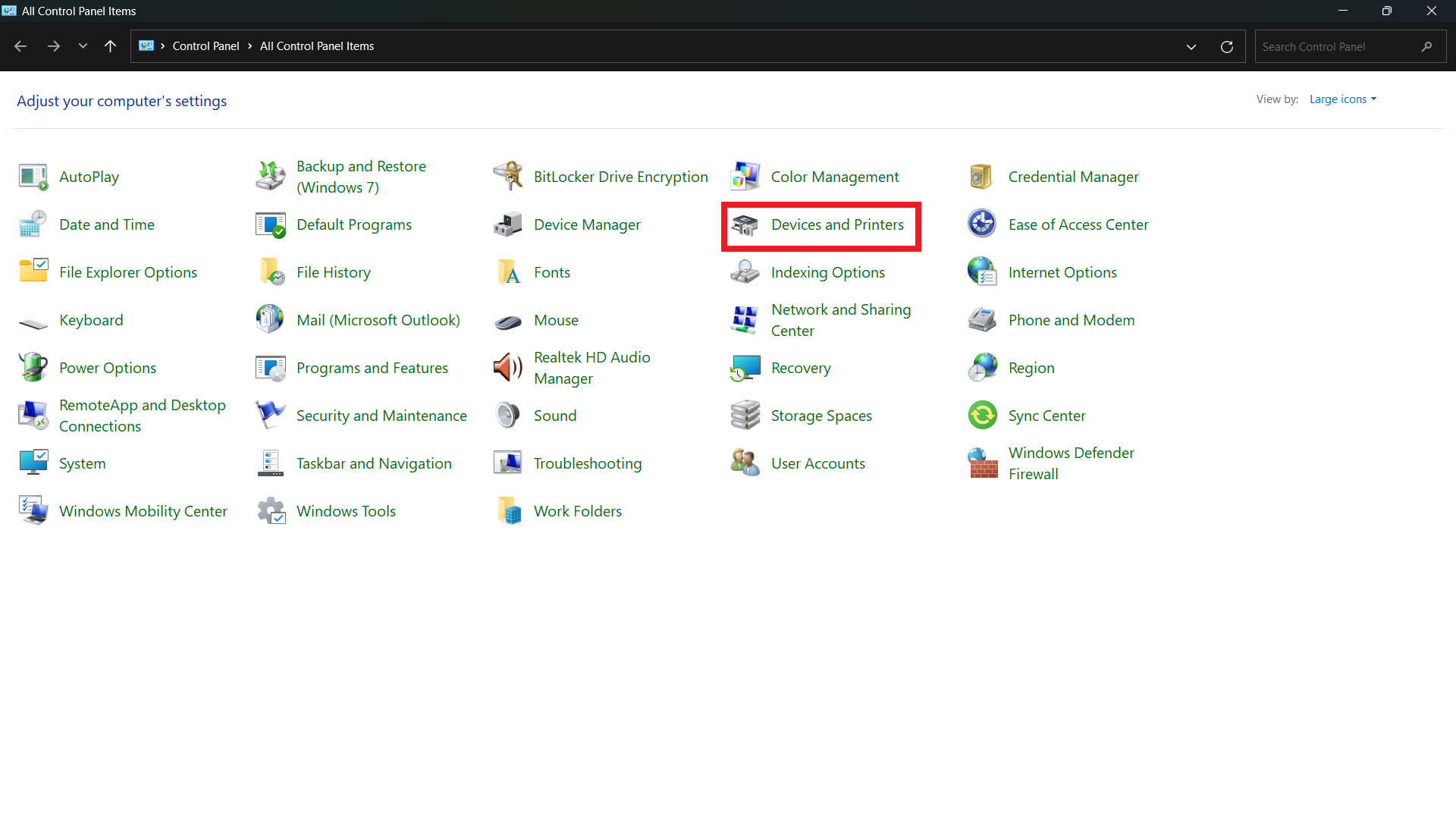Click the Region link

tap(1031, 368)
